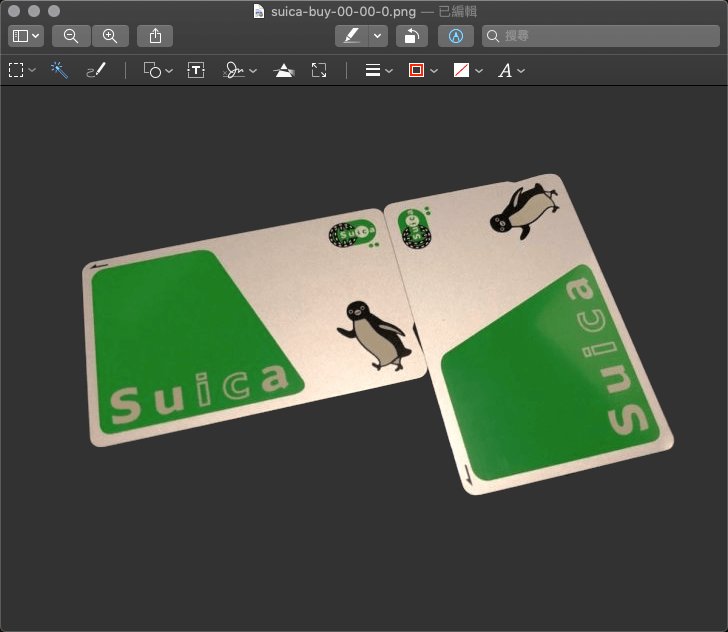Toggle the Markup toolbar button
728x632 pixels.
(x=455, y=36)
